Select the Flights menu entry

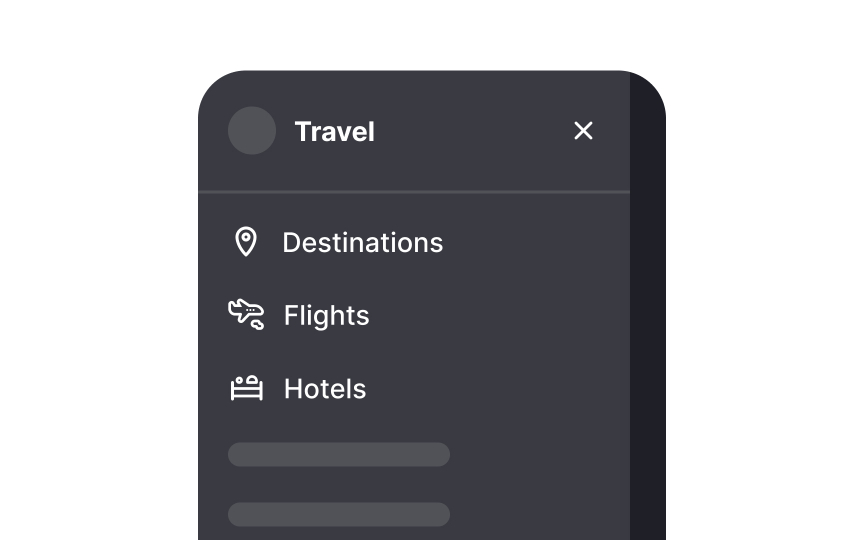pyautogui.click(x=326, y=316)
